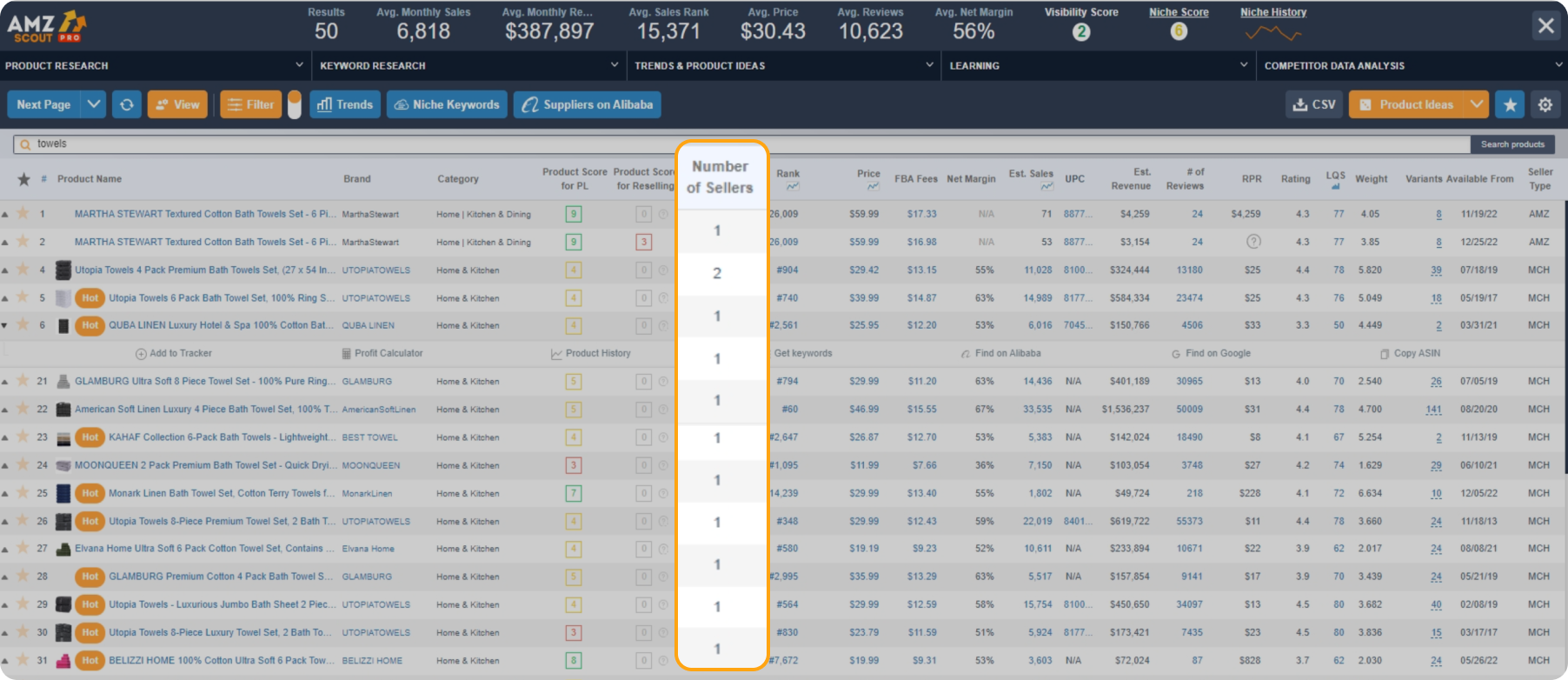Click Suppliers on Alibaba button
Viewport: 1568px width, 680px height.
click(x=588, y=104)
